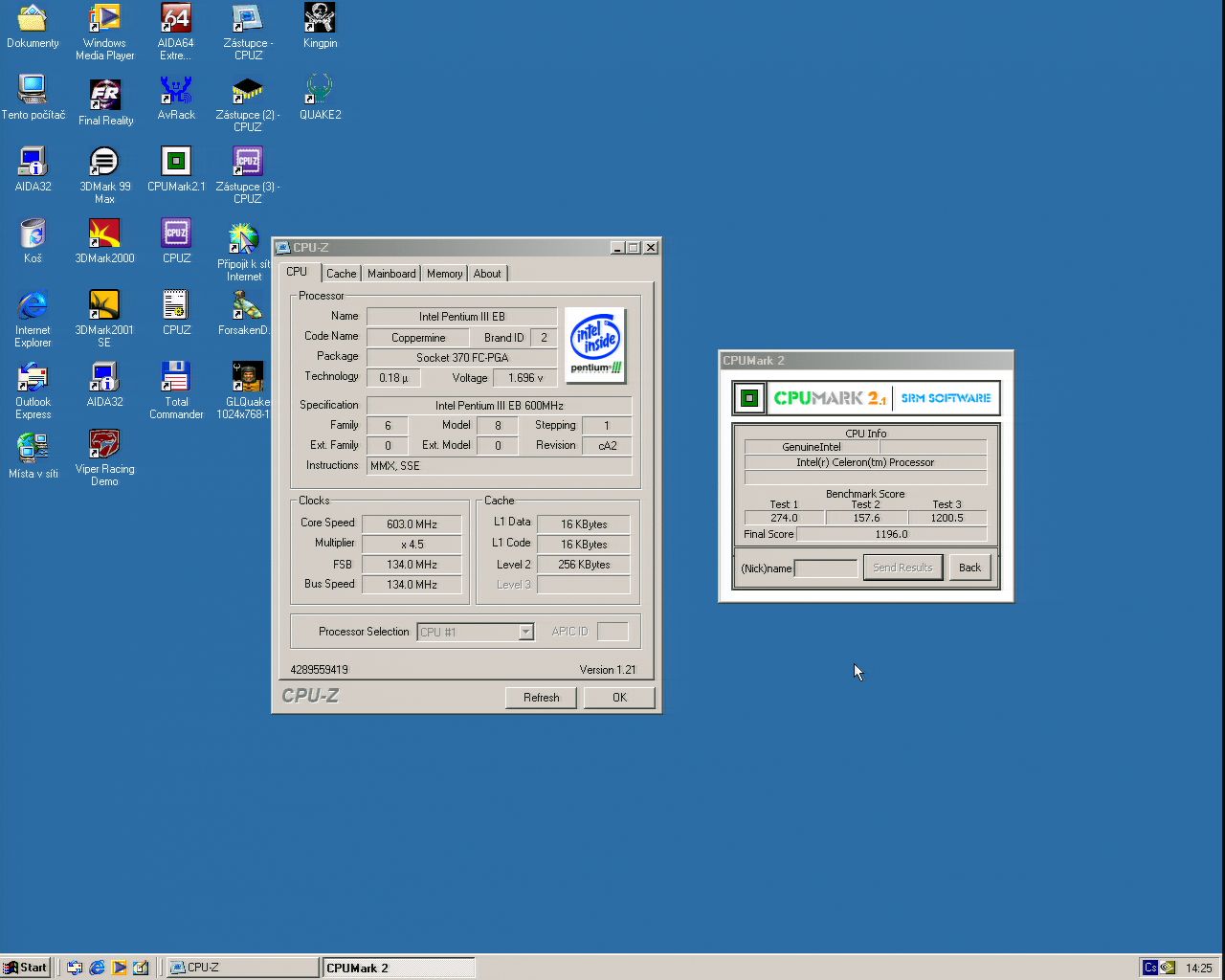Viewport: 1225px width, 980px height.
Task: Select the Kingpin game desktop icon
Action: click(x=320, y=26)
